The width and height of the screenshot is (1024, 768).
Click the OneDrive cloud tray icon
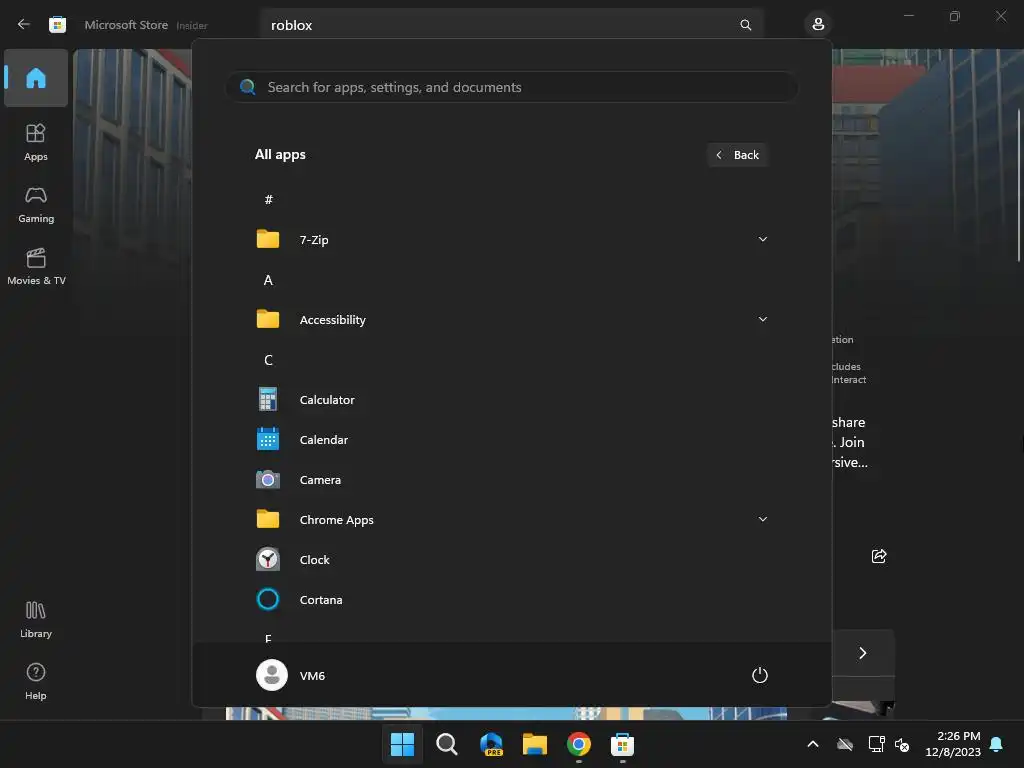click(x=845, y=744)
